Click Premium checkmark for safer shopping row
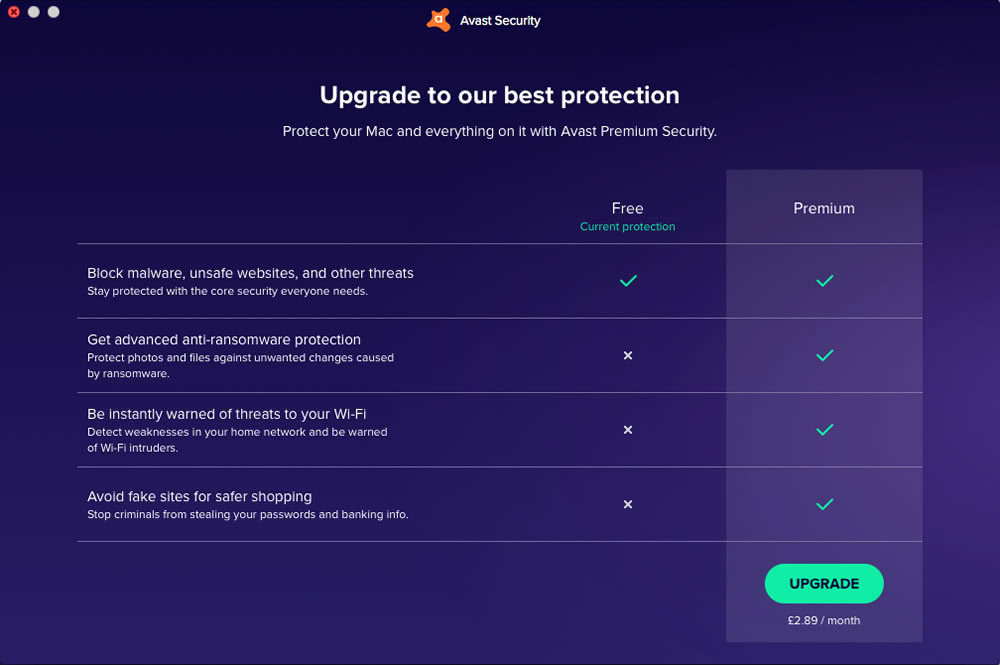 [825, 504]
